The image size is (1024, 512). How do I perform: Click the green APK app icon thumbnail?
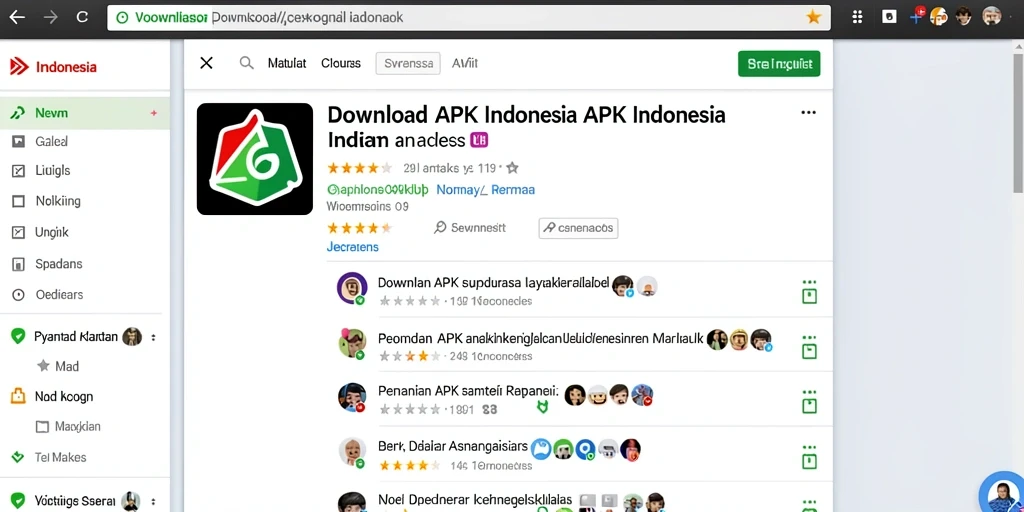255,159
